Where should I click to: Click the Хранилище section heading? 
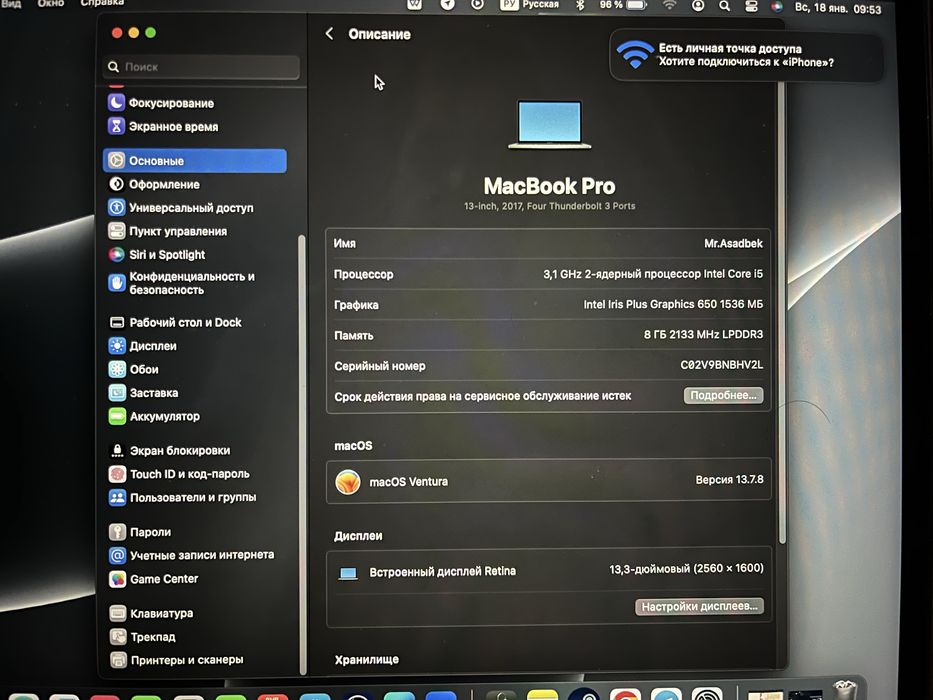point(367,660)
